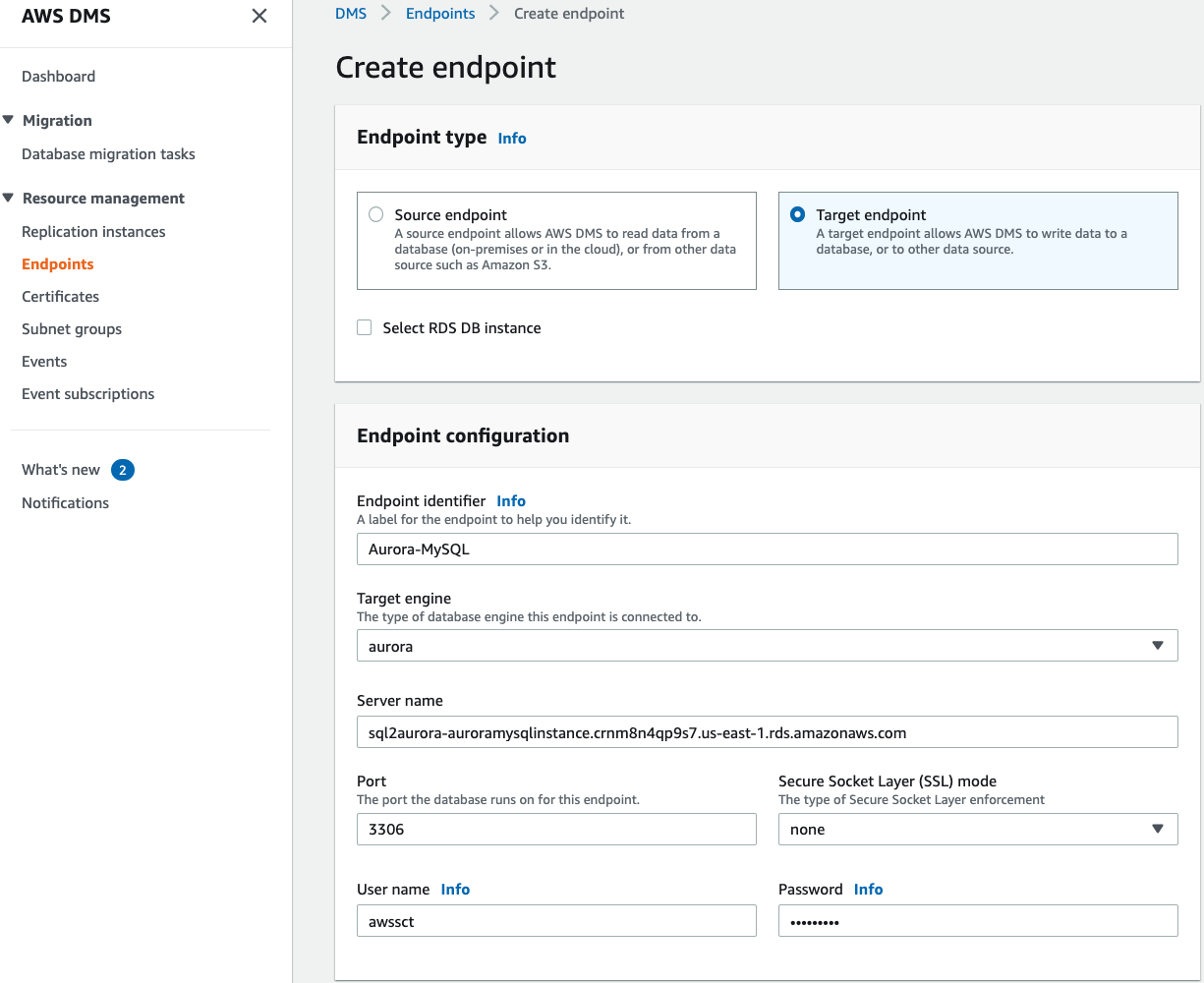Open Info link next to Endpoint type
Screen dimensions: 1204x983
(x=512, y=139)
